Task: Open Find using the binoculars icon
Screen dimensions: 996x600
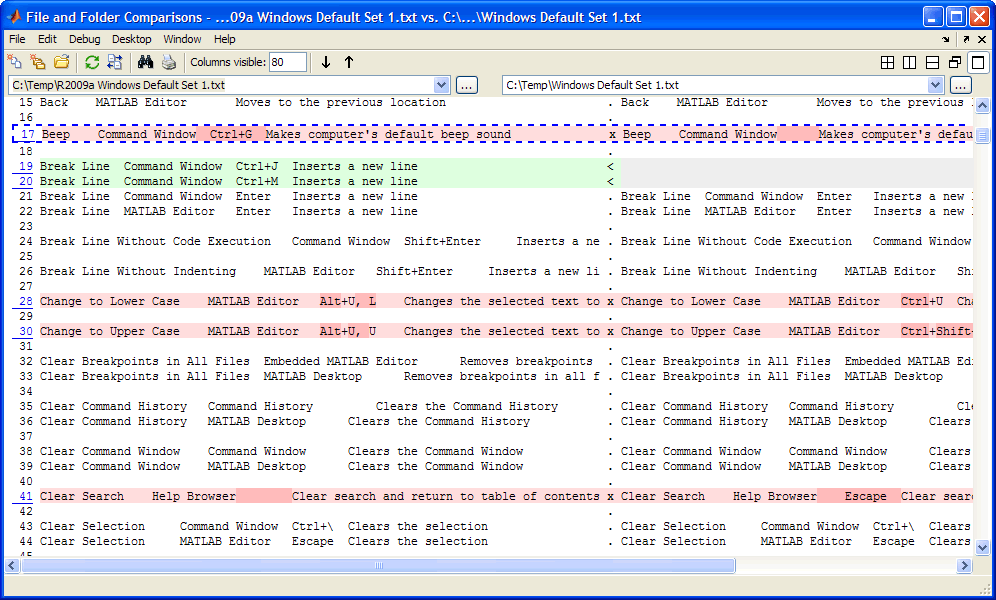Action: (x=145, y=62)
